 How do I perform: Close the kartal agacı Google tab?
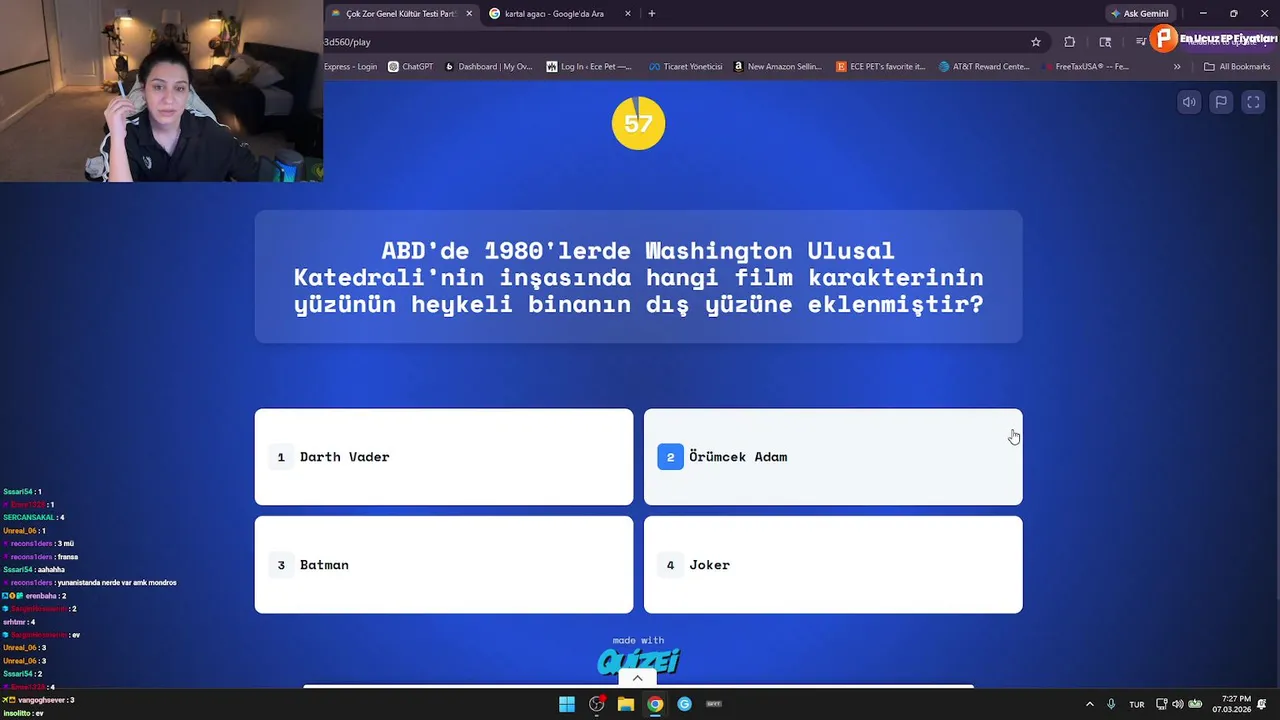coord(628,14)
